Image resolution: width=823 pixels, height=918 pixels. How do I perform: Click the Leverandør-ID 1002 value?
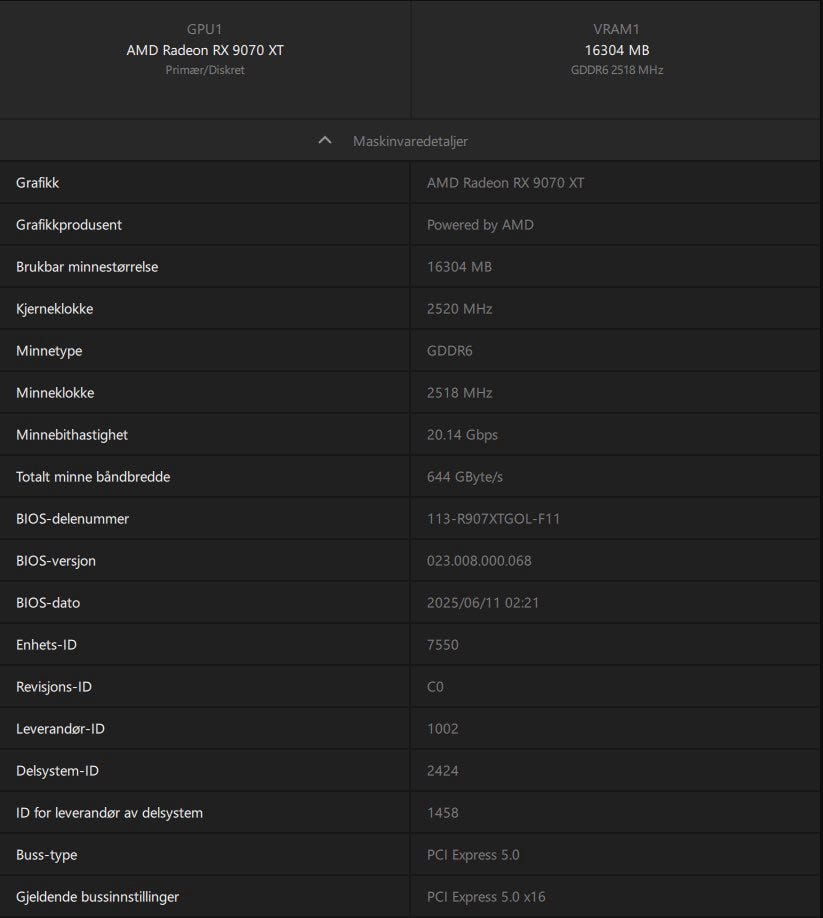coord(442,729)
